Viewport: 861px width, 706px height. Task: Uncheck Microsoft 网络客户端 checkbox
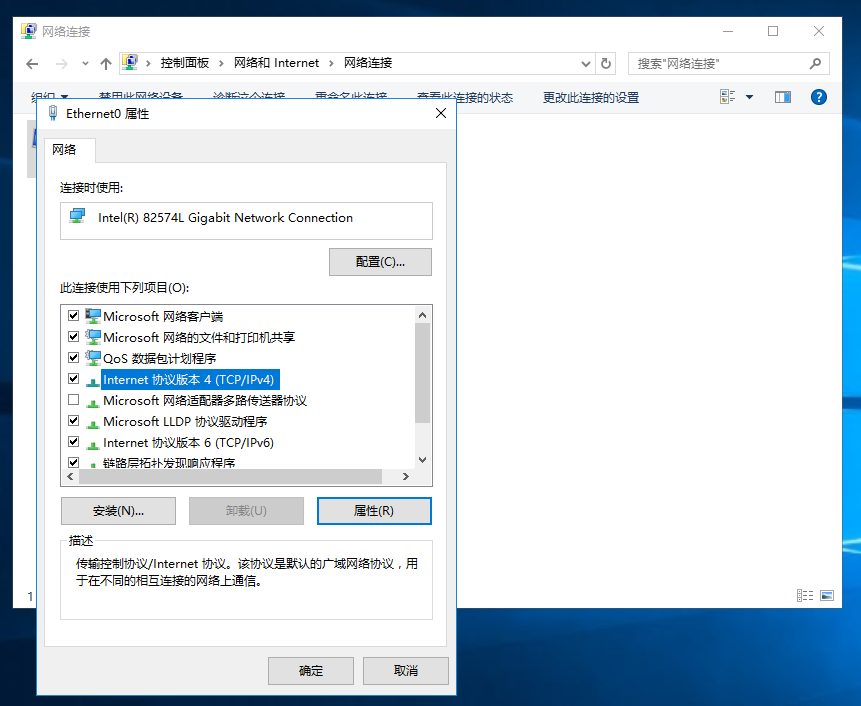tap(74, 316)
